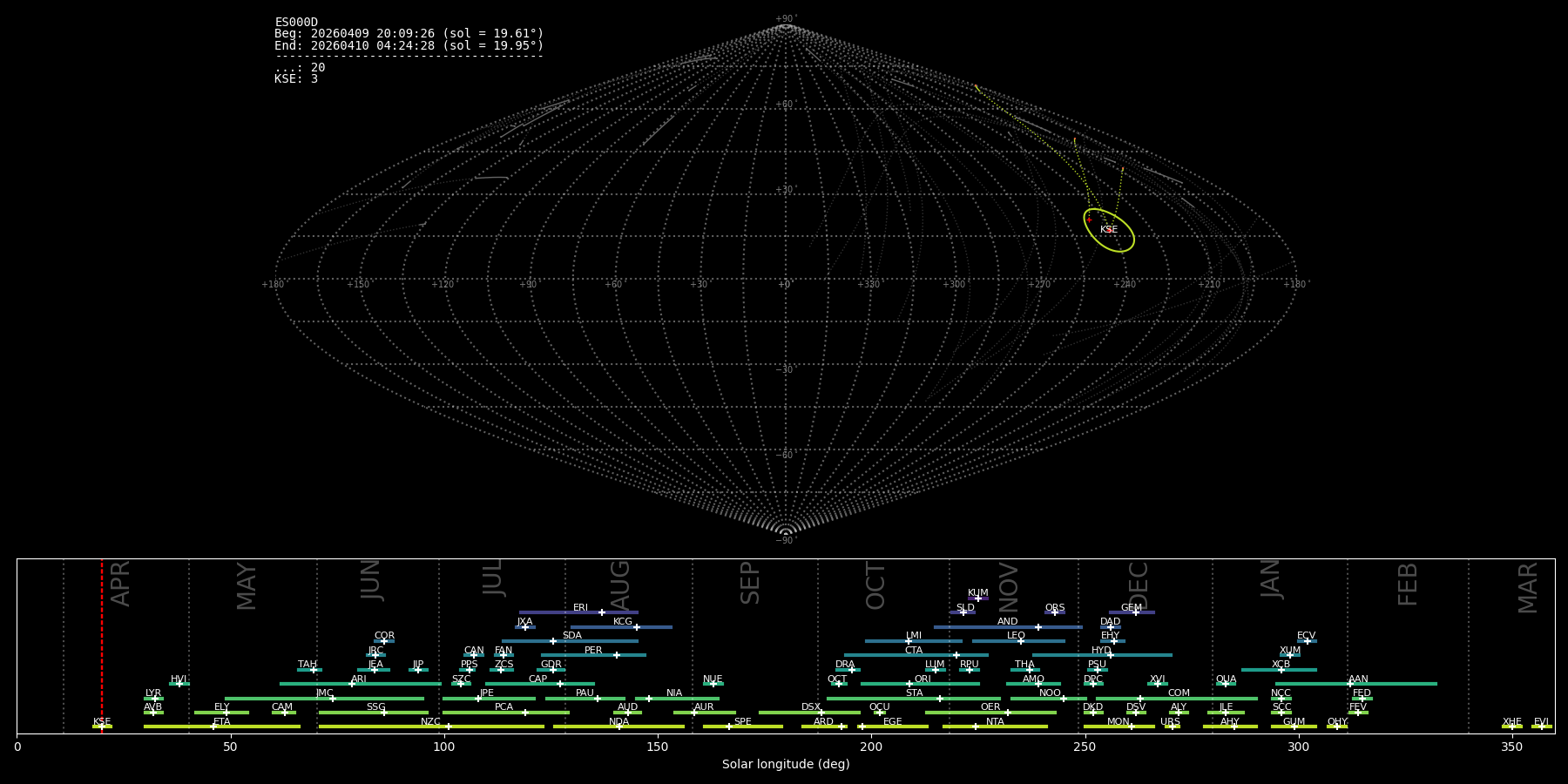Click the LEO shower peak marker

(x=1021, y=641)
